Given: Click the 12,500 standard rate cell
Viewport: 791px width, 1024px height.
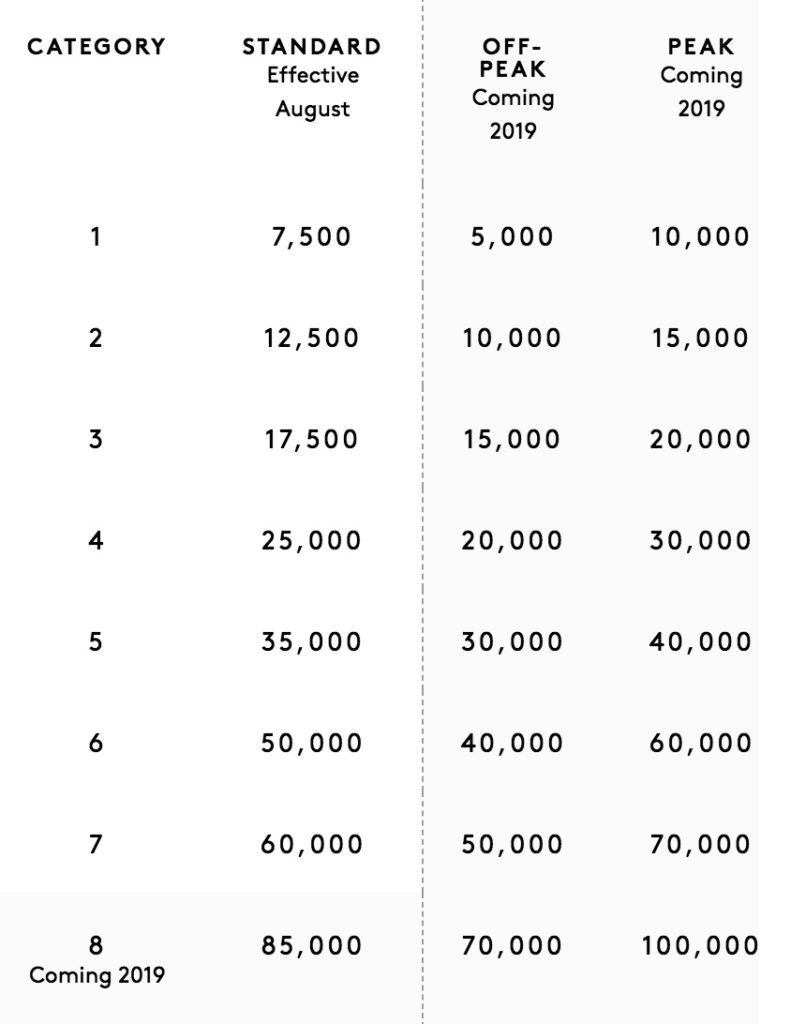Looking at the screenshot, I should tap(312, 338).
